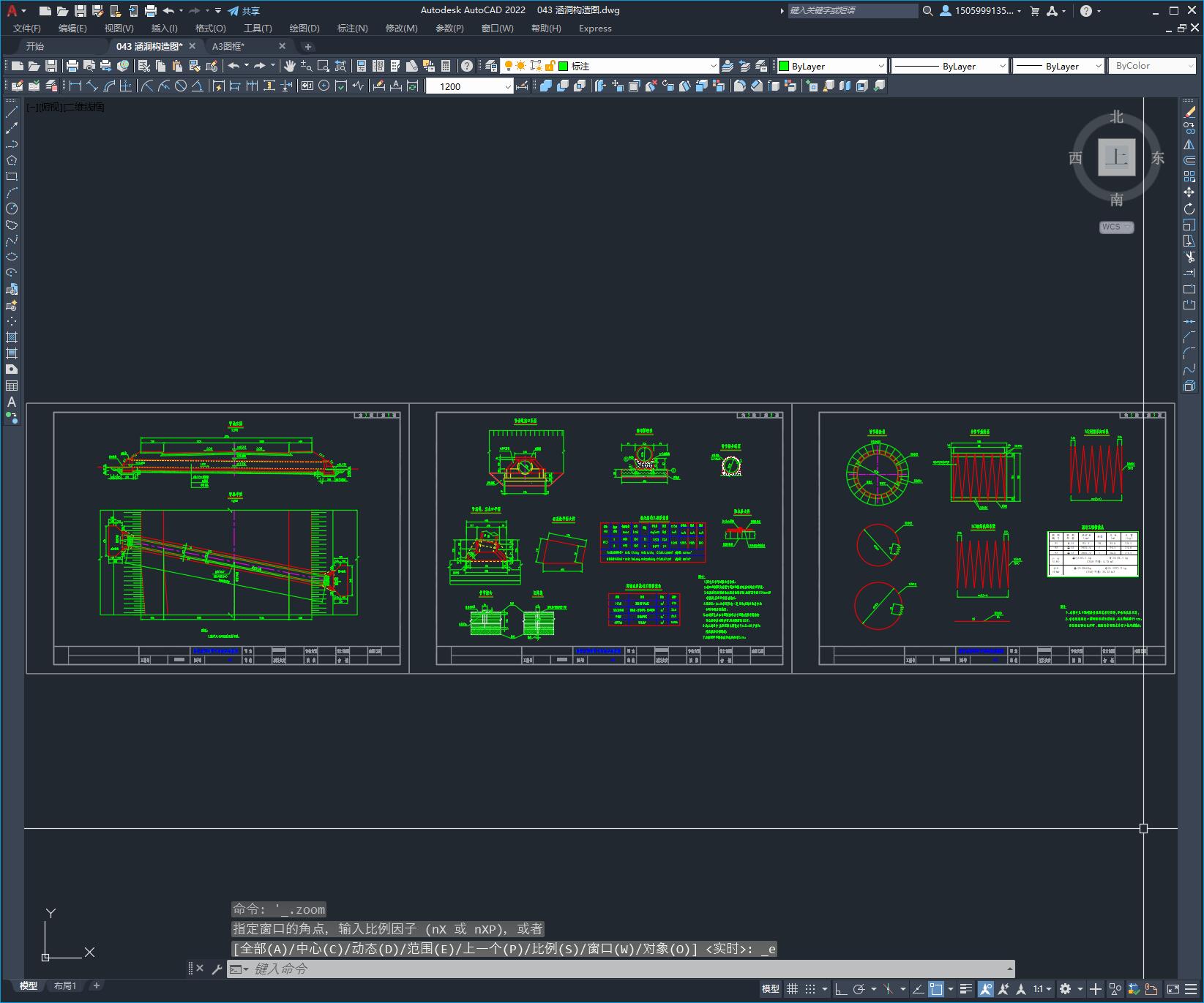Screen dimensions: 1204x1003
Task: Select the Circle draw tool
Action: 12,209
